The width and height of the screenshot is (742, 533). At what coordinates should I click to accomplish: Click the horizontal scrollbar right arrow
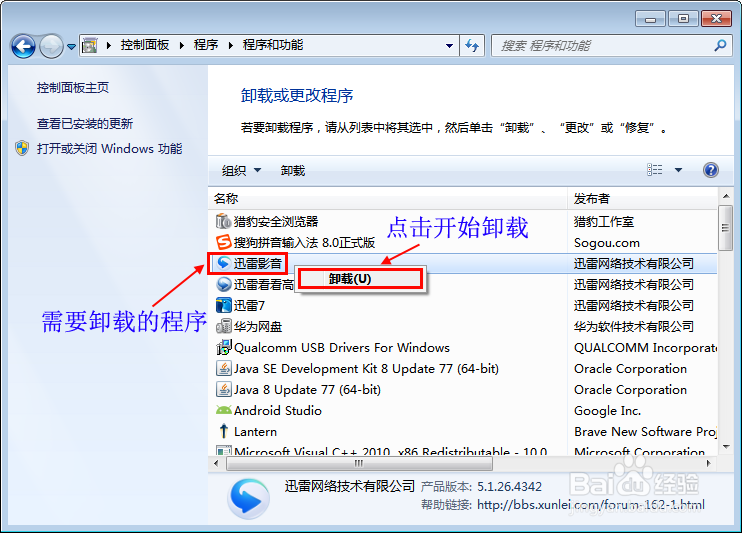708,463
